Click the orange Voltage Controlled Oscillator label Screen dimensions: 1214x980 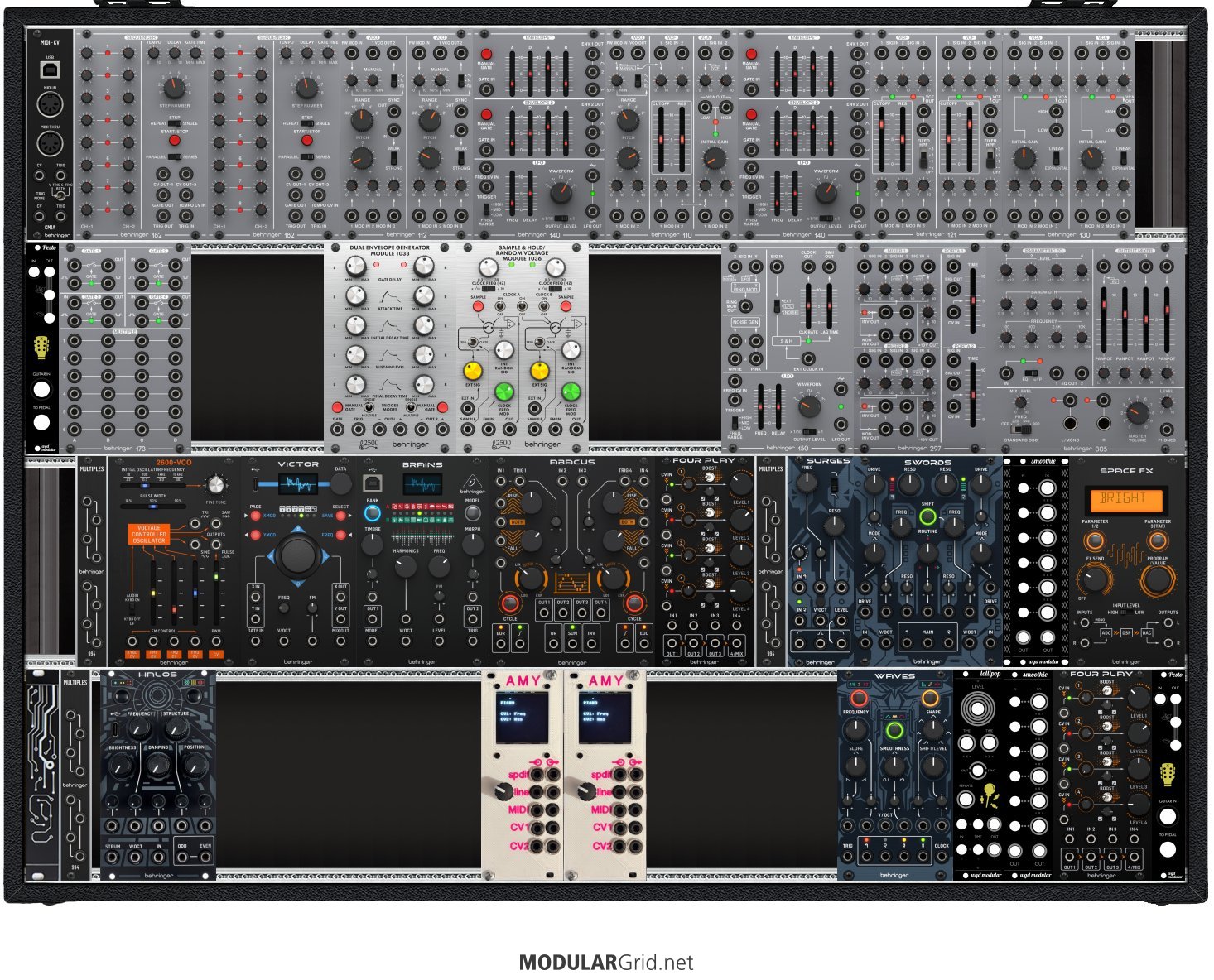(149, 534)
